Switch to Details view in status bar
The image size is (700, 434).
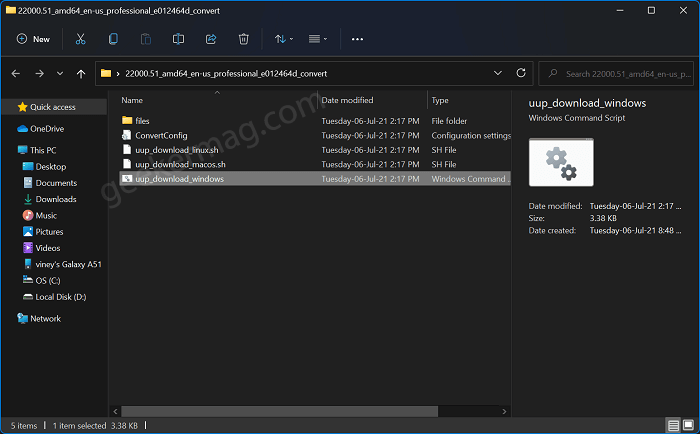(673, 425)
